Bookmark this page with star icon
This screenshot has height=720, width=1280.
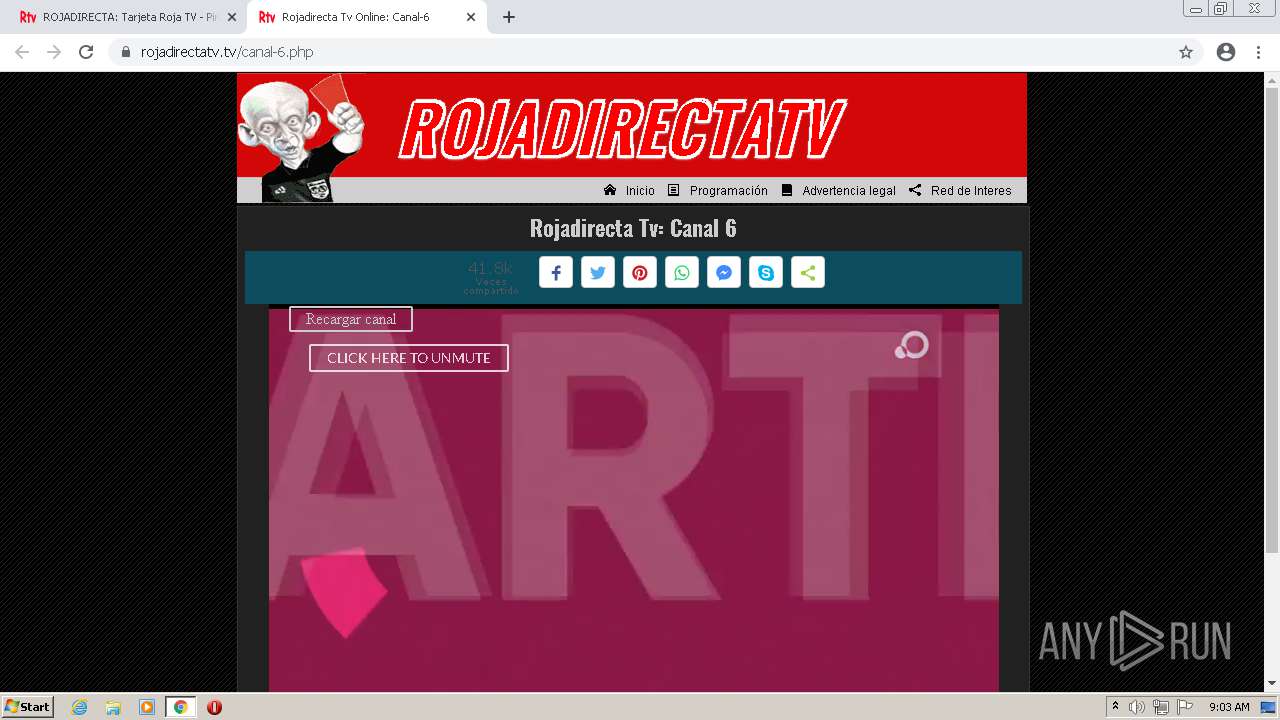1186,52
